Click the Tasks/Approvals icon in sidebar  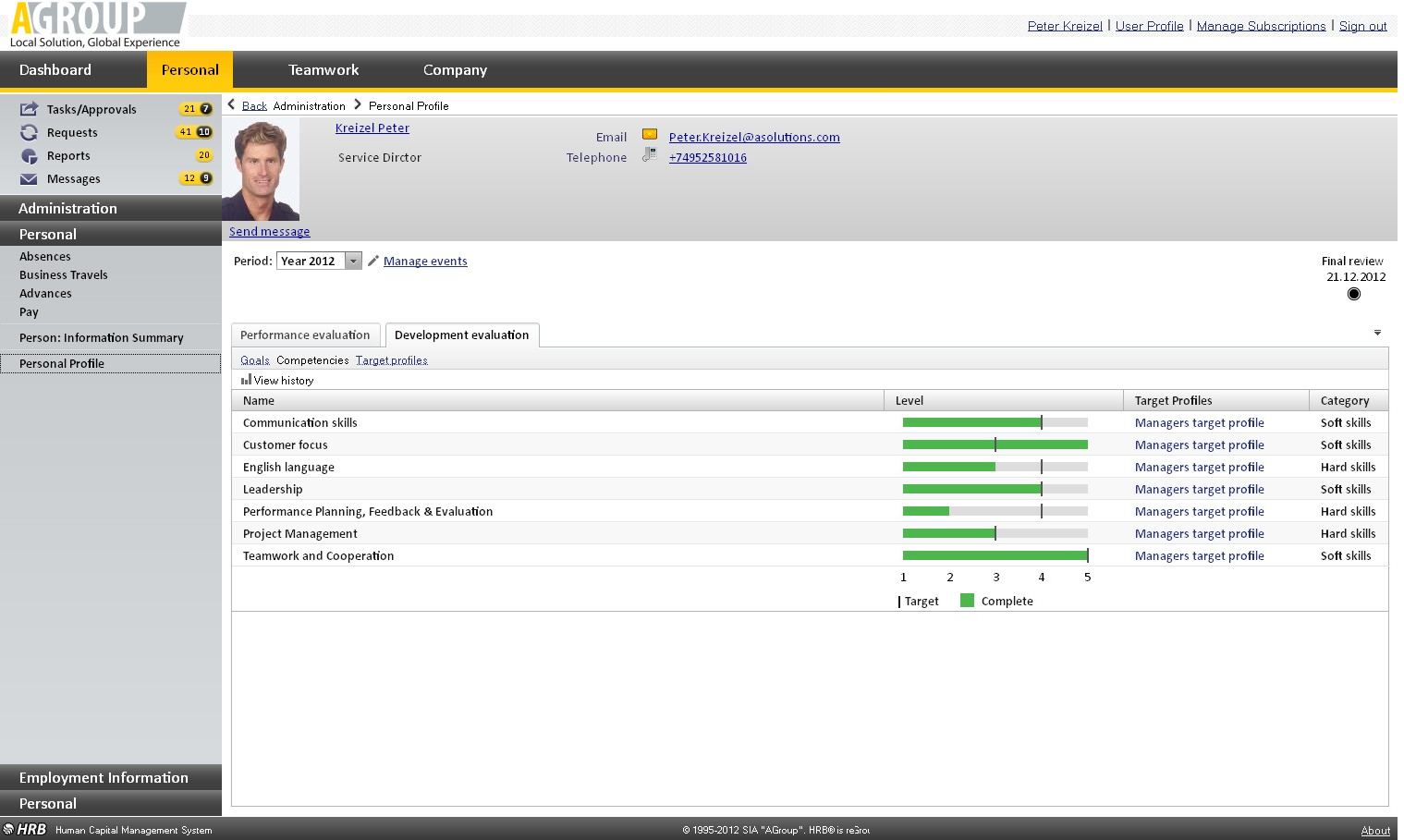[30, 109]
